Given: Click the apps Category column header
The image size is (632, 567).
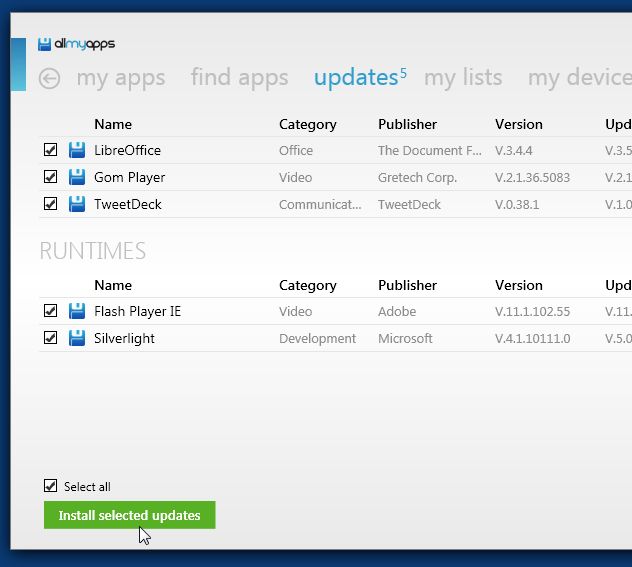Looking at the screenshot, I should pyautogui.click(x=308, y=125).
